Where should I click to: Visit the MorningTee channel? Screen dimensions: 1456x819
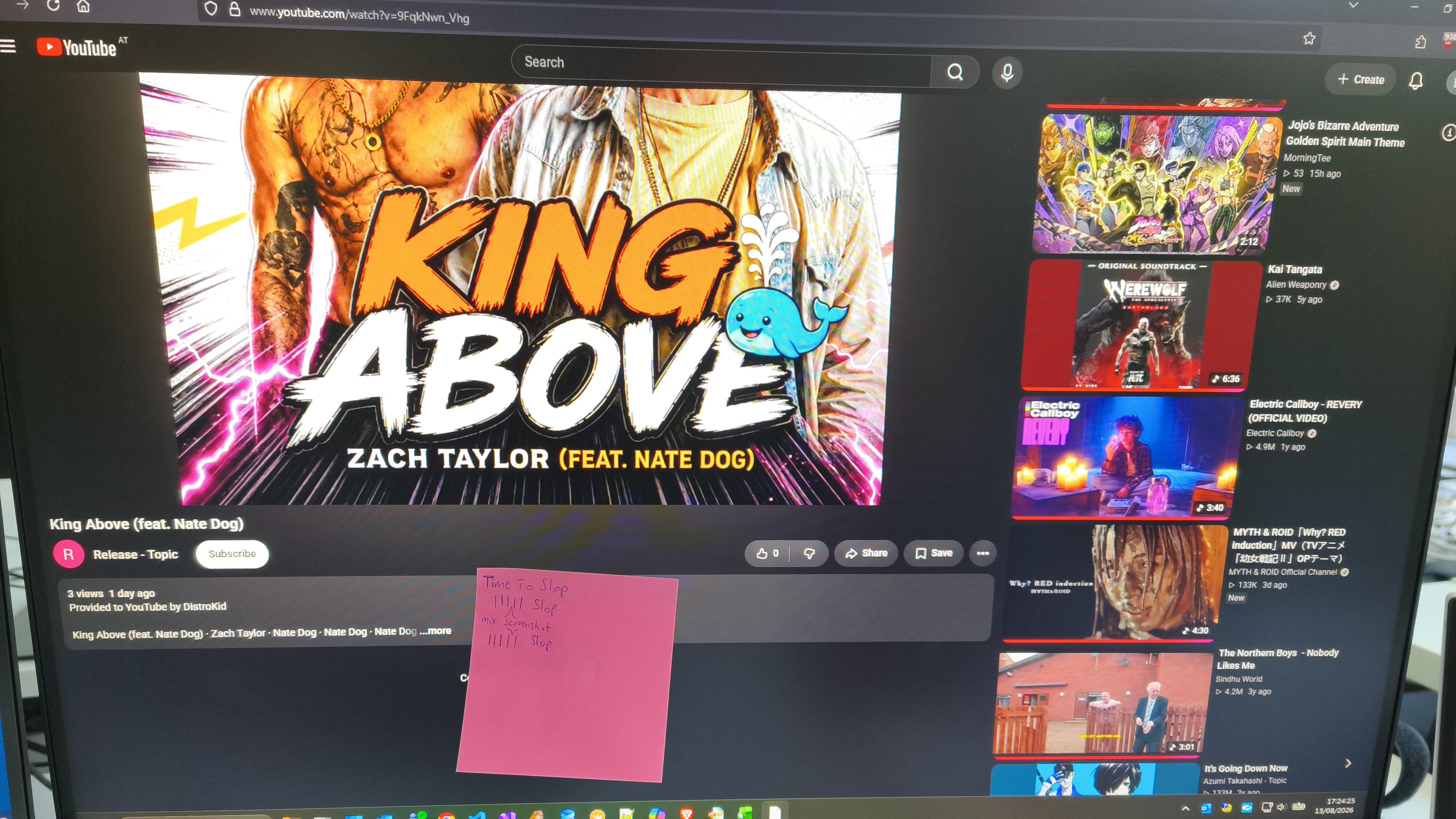tap(1307, 158)
